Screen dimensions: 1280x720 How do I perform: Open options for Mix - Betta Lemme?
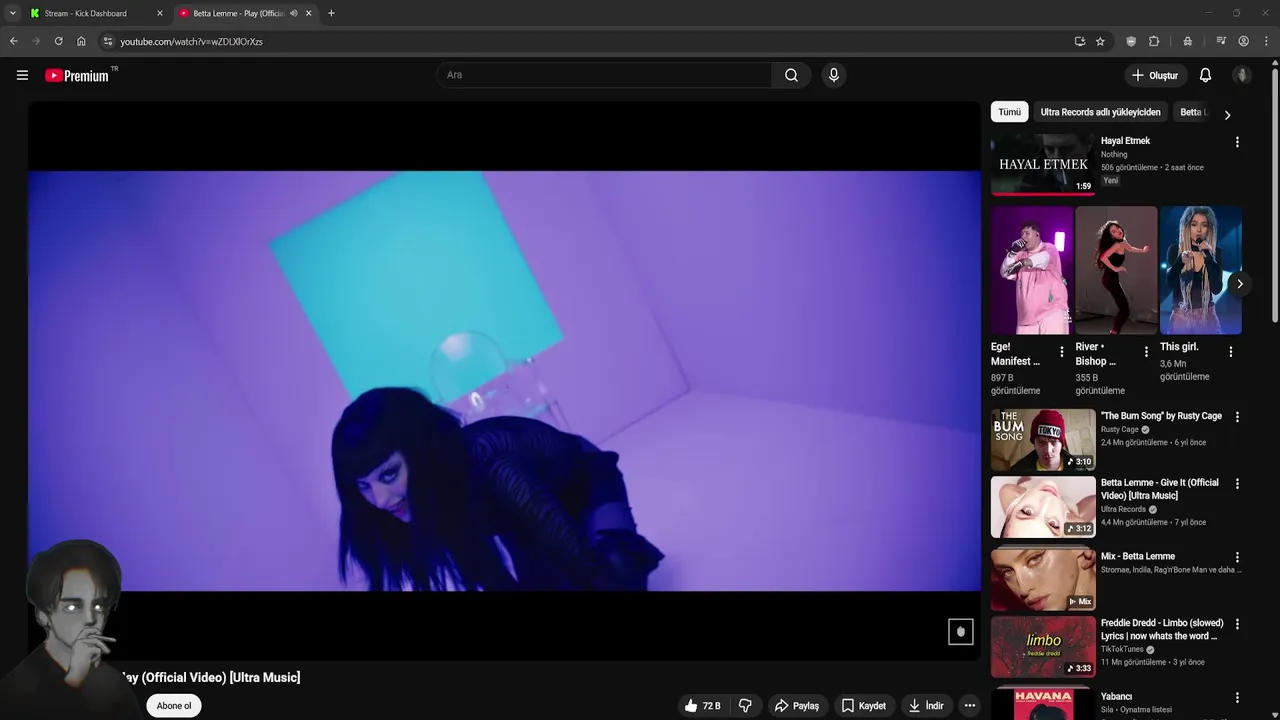click(x=1237, y=557)
